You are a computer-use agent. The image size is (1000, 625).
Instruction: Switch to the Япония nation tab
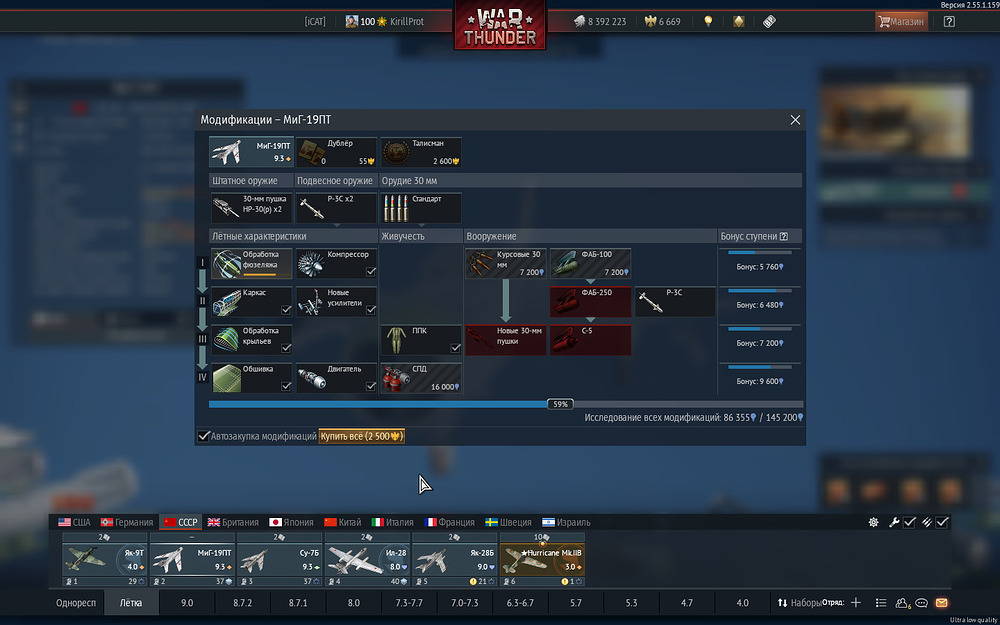(x=291, y=522)
